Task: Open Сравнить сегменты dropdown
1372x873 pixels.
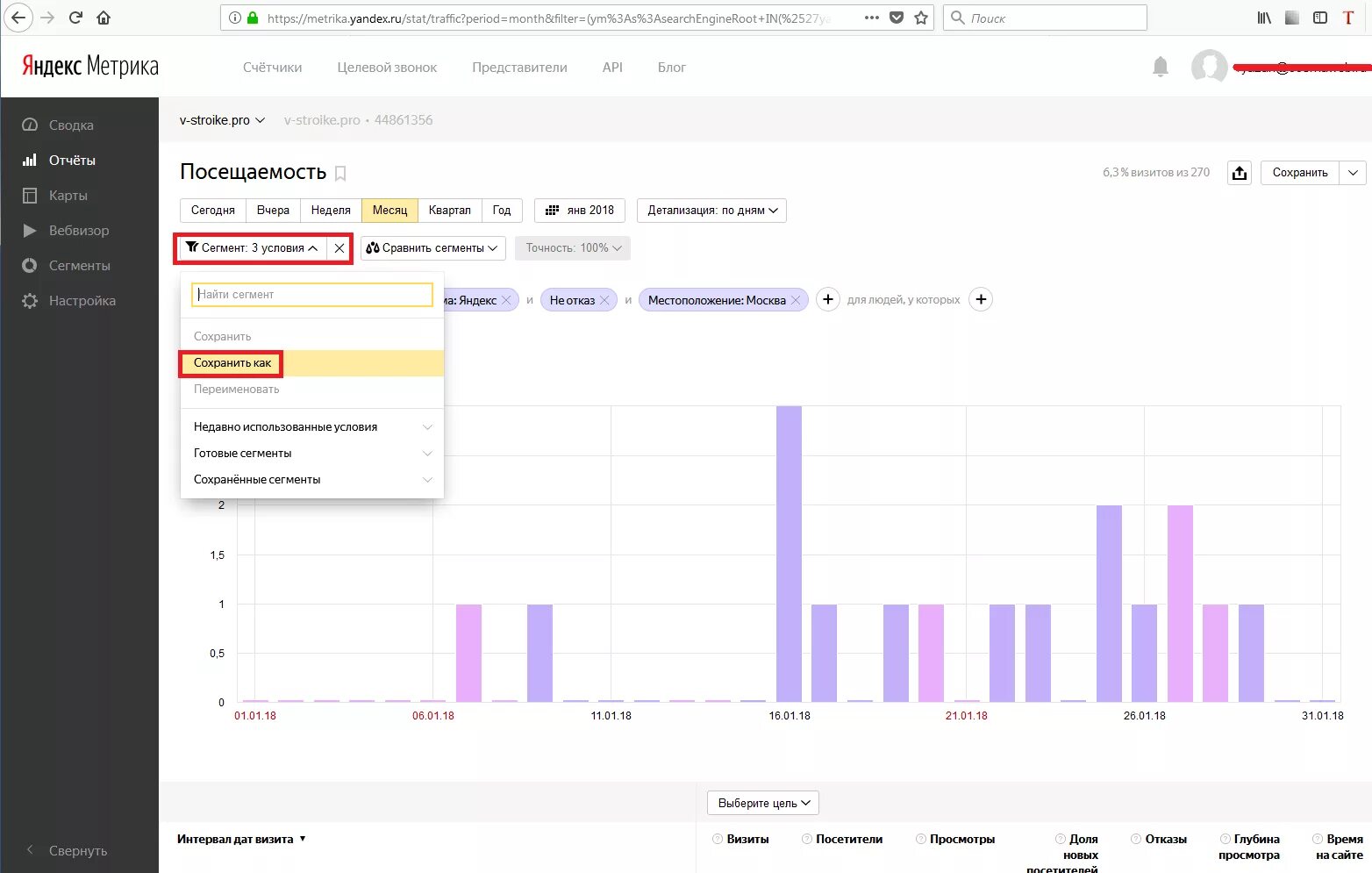Action: coord(433,248)
